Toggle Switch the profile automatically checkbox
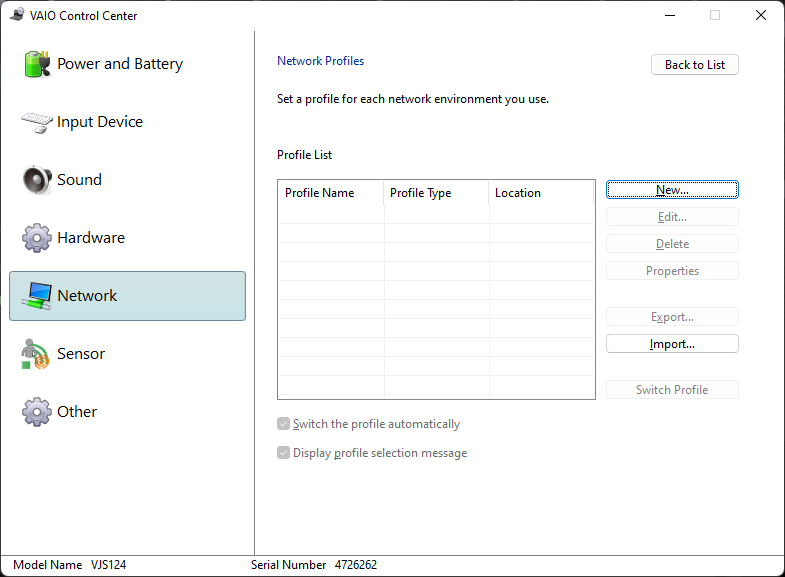This screenshot has width=785, height=577. pos(283,424)
